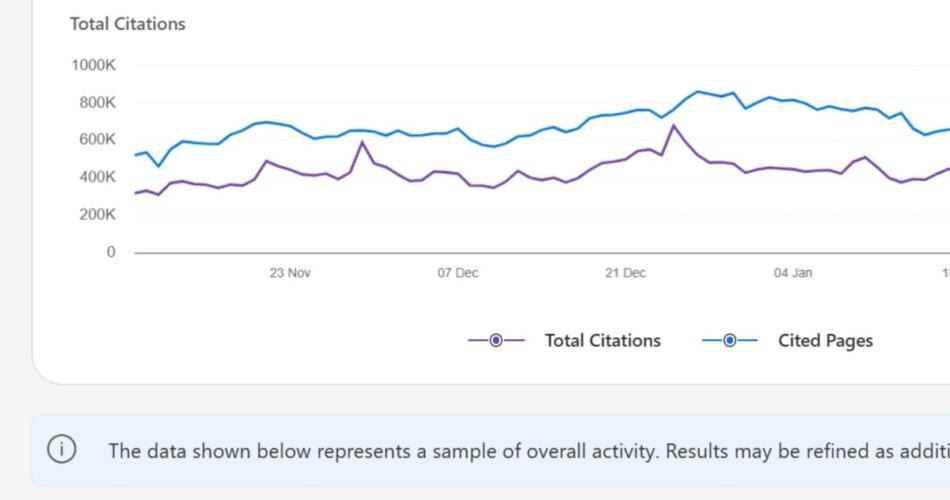Click the blue line's highest peak in the chart
Screen dimensions: 950x500
coord(698,91)
